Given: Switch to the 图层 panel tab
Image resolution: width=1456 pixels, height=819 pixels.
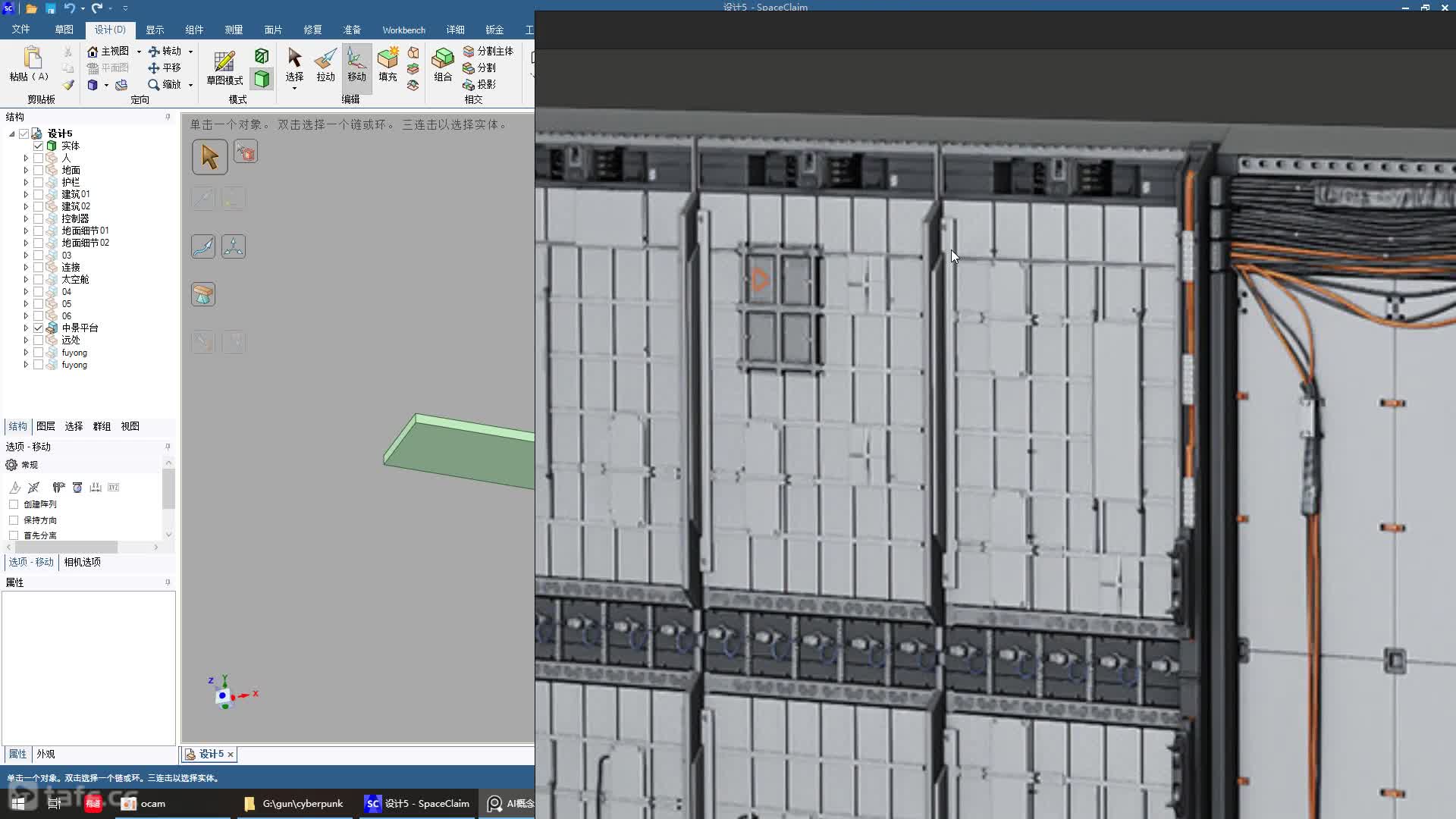Looking at the screenshot, I should [45, 426].
